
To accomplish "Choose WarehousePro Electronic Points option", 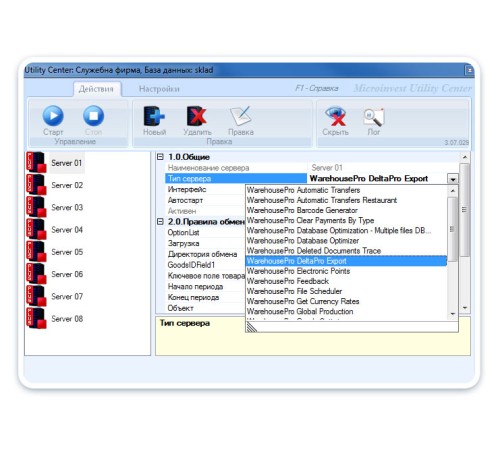I will point(346,271).
